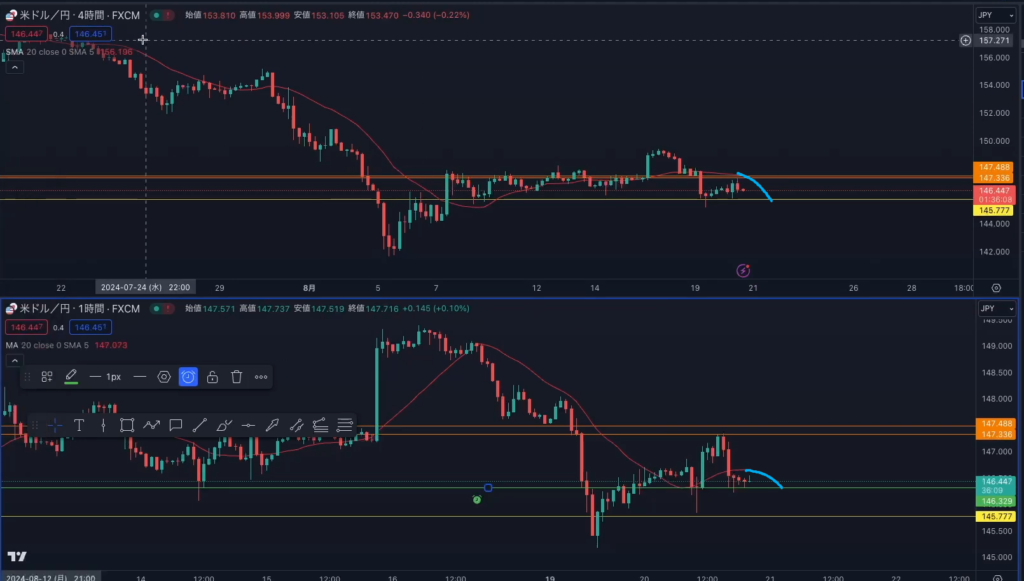Open the line style selector

click(x=140, y=377)
